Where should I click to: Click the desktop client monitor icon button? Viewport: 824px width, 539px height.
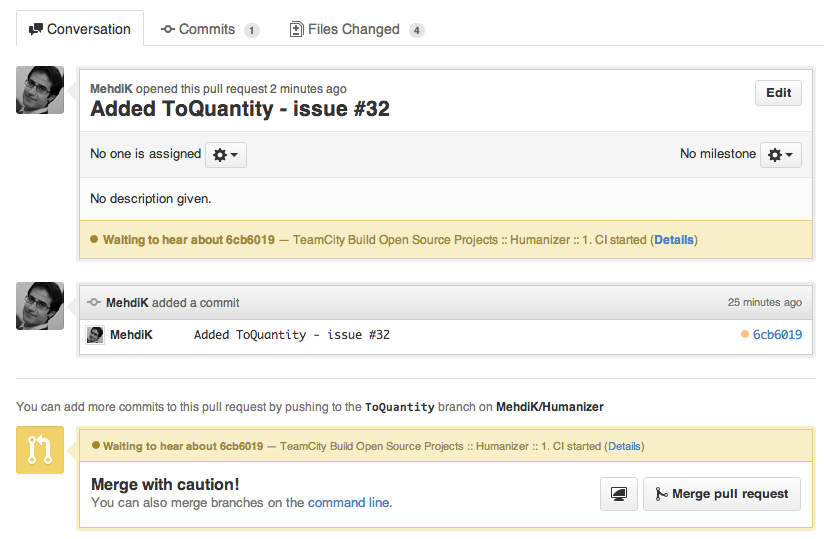pyautogui.click(x=619, y=494)
